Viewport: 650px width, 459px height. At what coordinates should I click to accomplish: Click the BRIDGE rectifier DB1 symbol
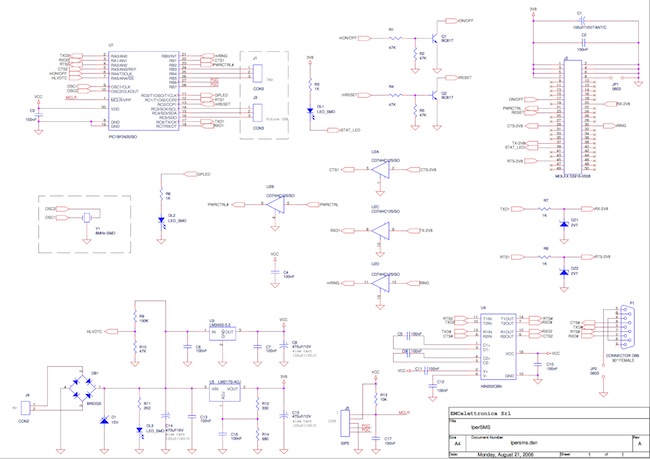click(82, 388)
